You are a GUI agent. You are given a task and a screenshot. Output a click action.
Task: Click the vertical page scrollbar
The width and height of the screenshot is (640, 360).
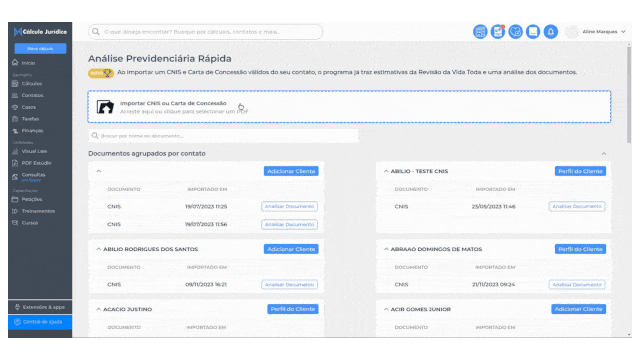pos(629,94)
